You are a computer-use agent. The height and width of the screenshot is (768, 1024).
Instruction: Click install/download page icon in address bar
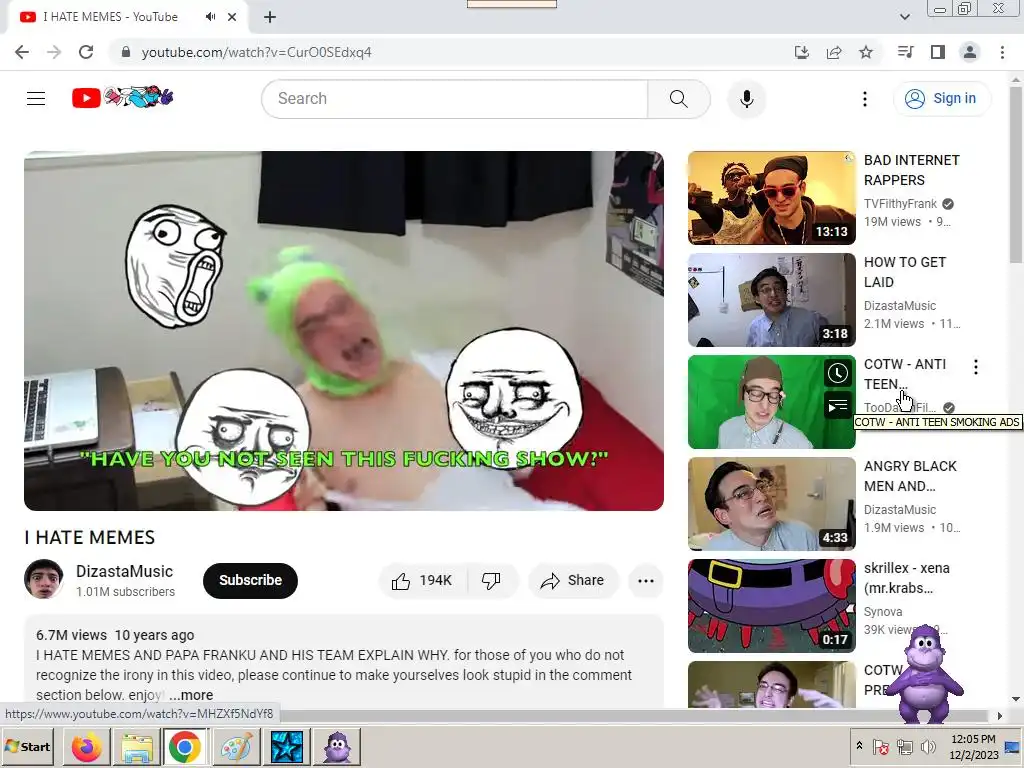click(802, 52)
